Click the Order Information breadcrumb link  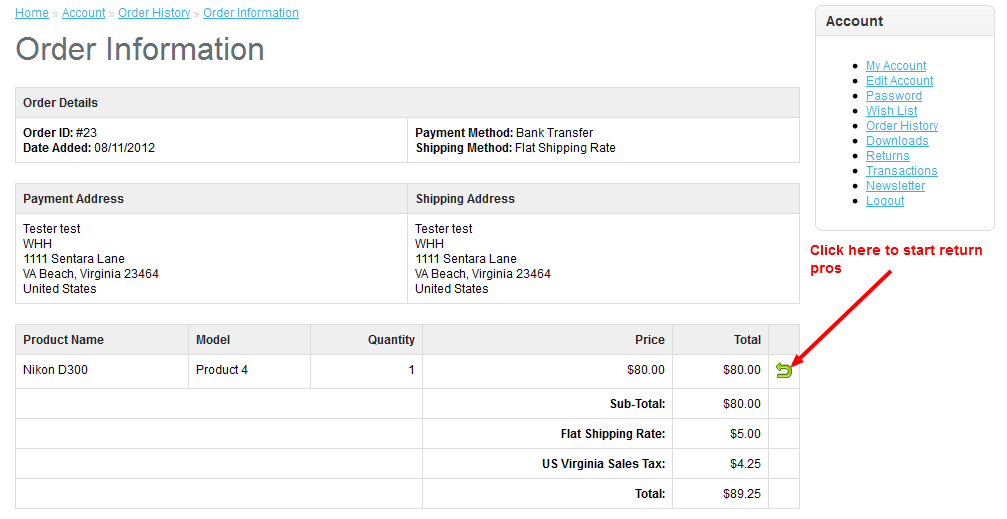[251, 13]
